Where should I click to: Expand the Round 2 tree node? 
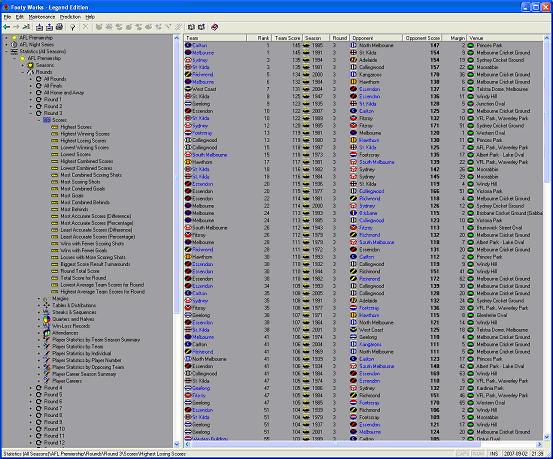(31, 107)
